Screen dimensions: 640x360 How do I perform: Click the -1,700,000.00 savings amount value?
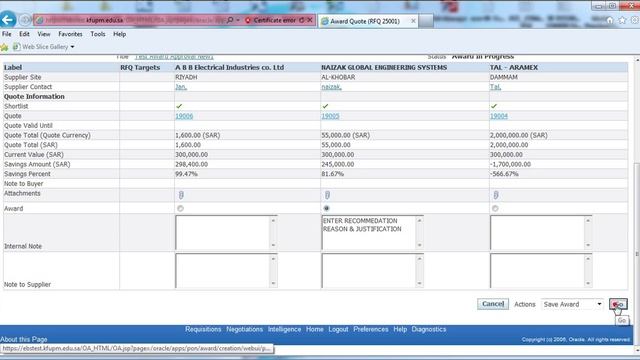(510, 164)
